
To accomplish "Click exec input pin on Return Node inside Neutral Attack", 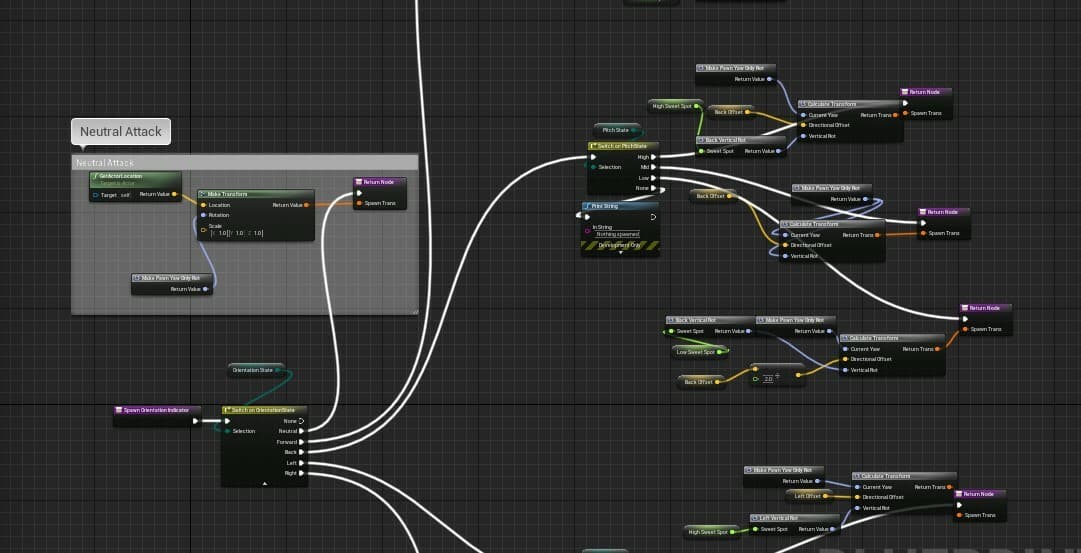I will click(359, 193).
